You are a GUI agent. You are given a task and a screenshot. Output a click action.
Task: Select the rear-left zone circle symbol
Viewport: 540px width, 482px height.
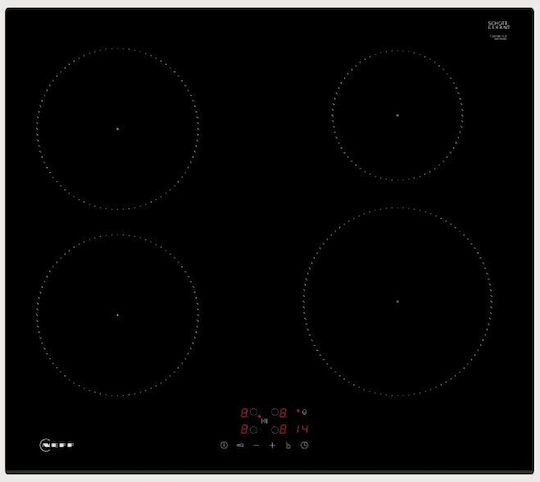[254, 412]
